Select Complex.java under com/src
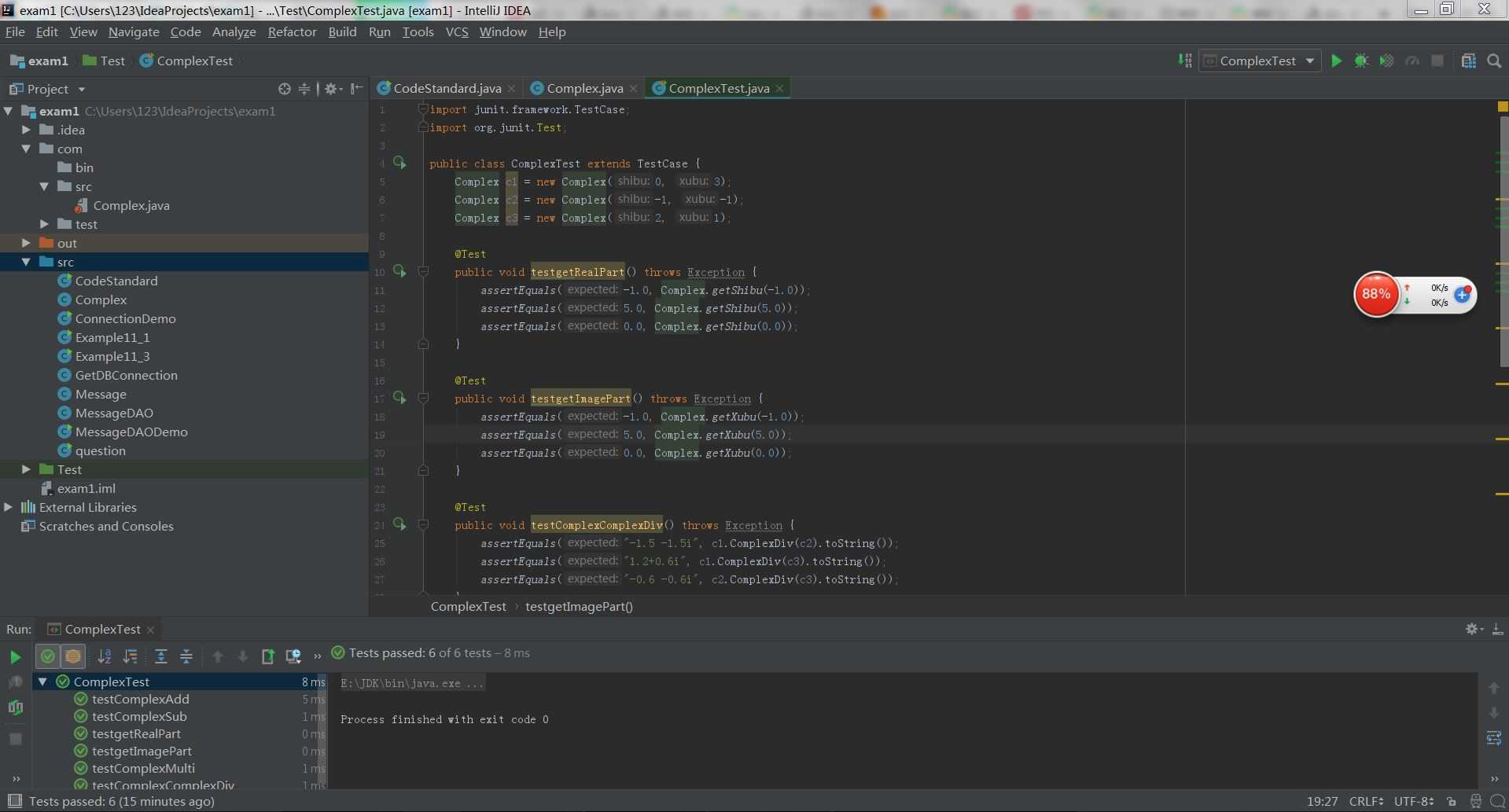This screenshot has width=1509, height=812. (131, 205)
